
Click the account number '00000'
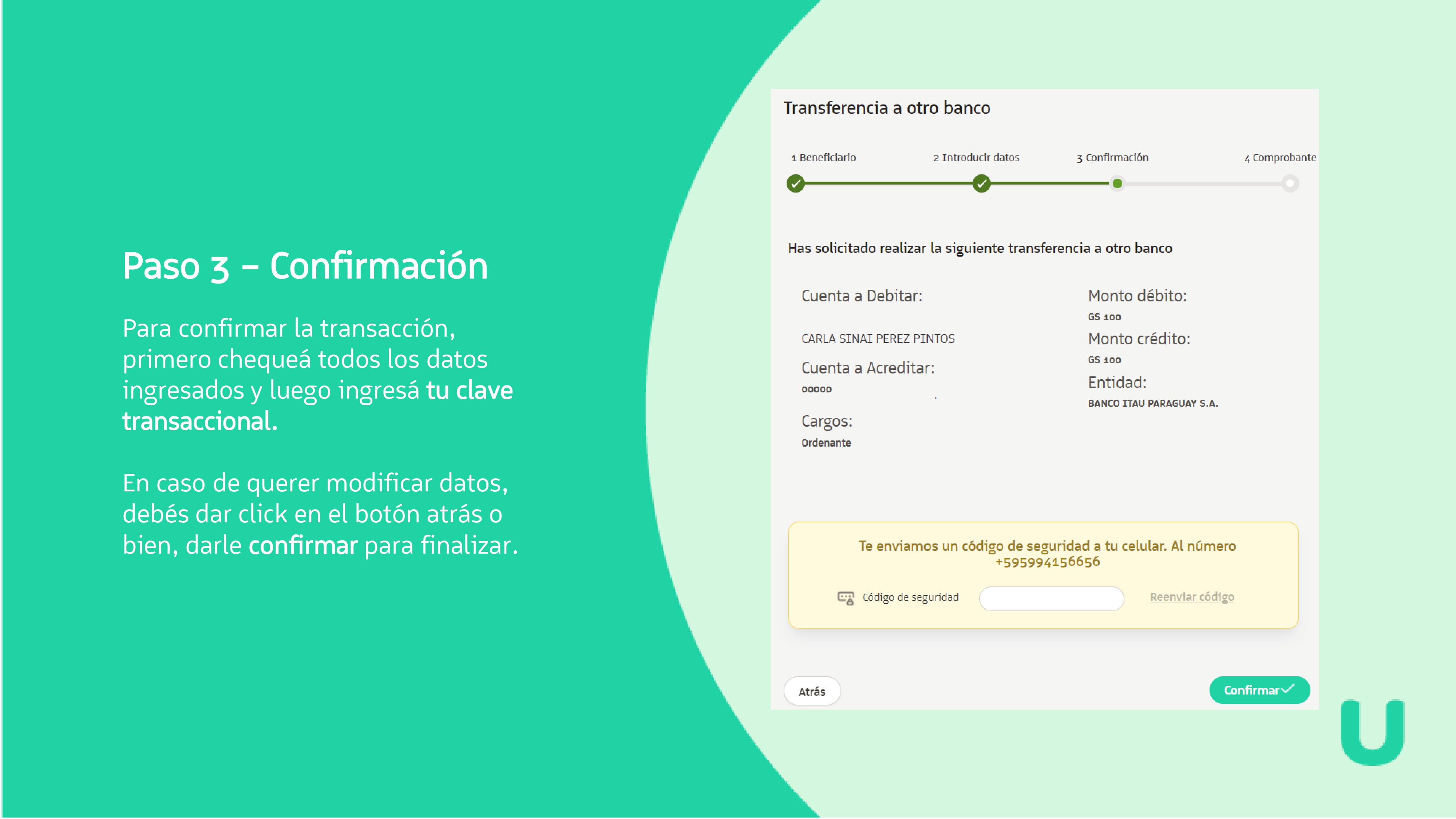point(816,389)
